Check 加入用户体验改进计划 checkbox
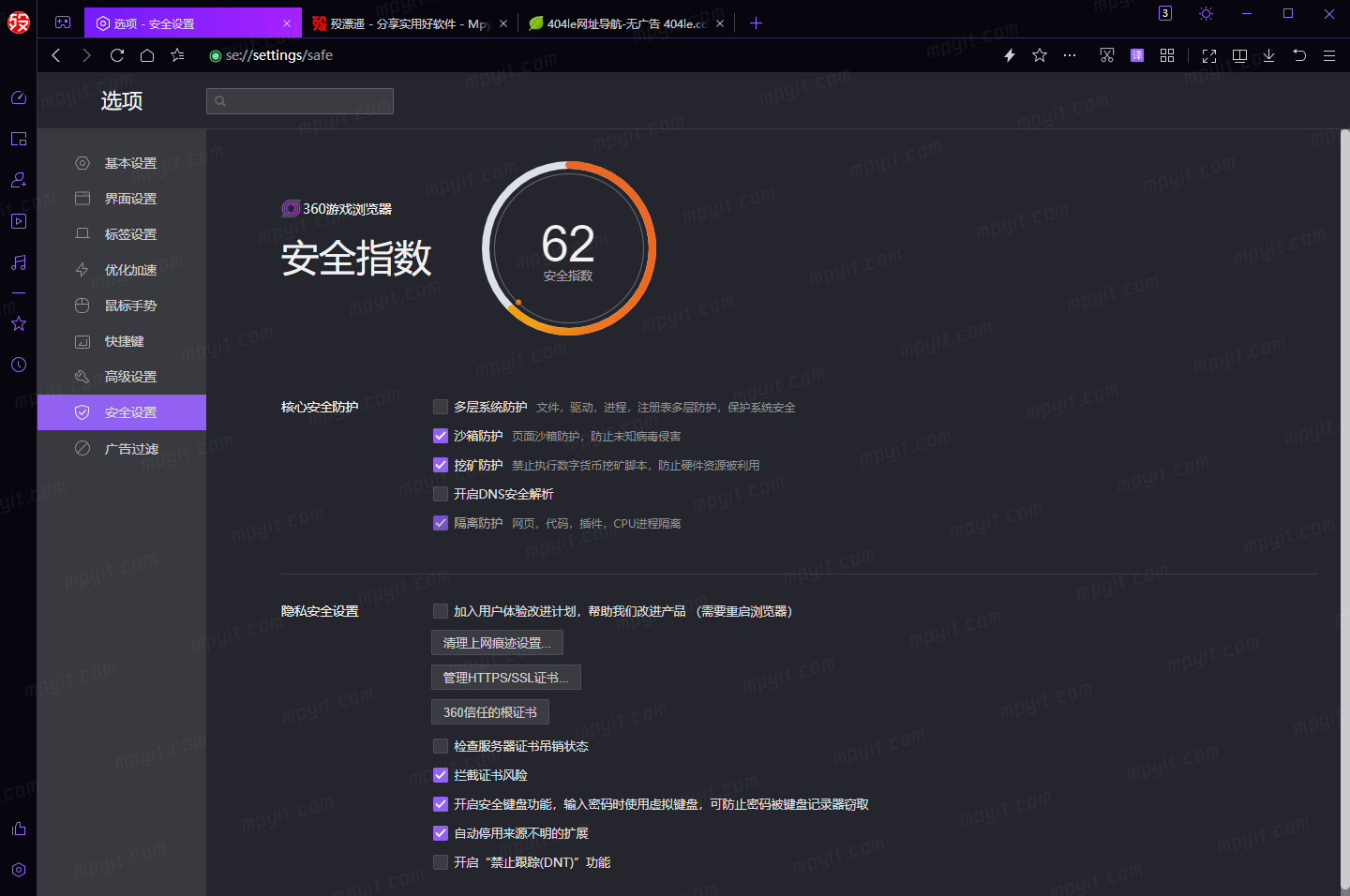 pyautogui.click(x=441, y=611)
